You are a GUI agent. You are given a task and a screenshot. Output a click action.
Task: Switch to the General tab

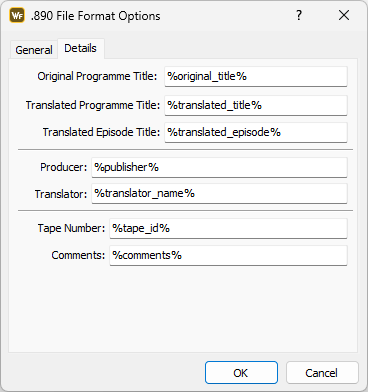point(34,50)
